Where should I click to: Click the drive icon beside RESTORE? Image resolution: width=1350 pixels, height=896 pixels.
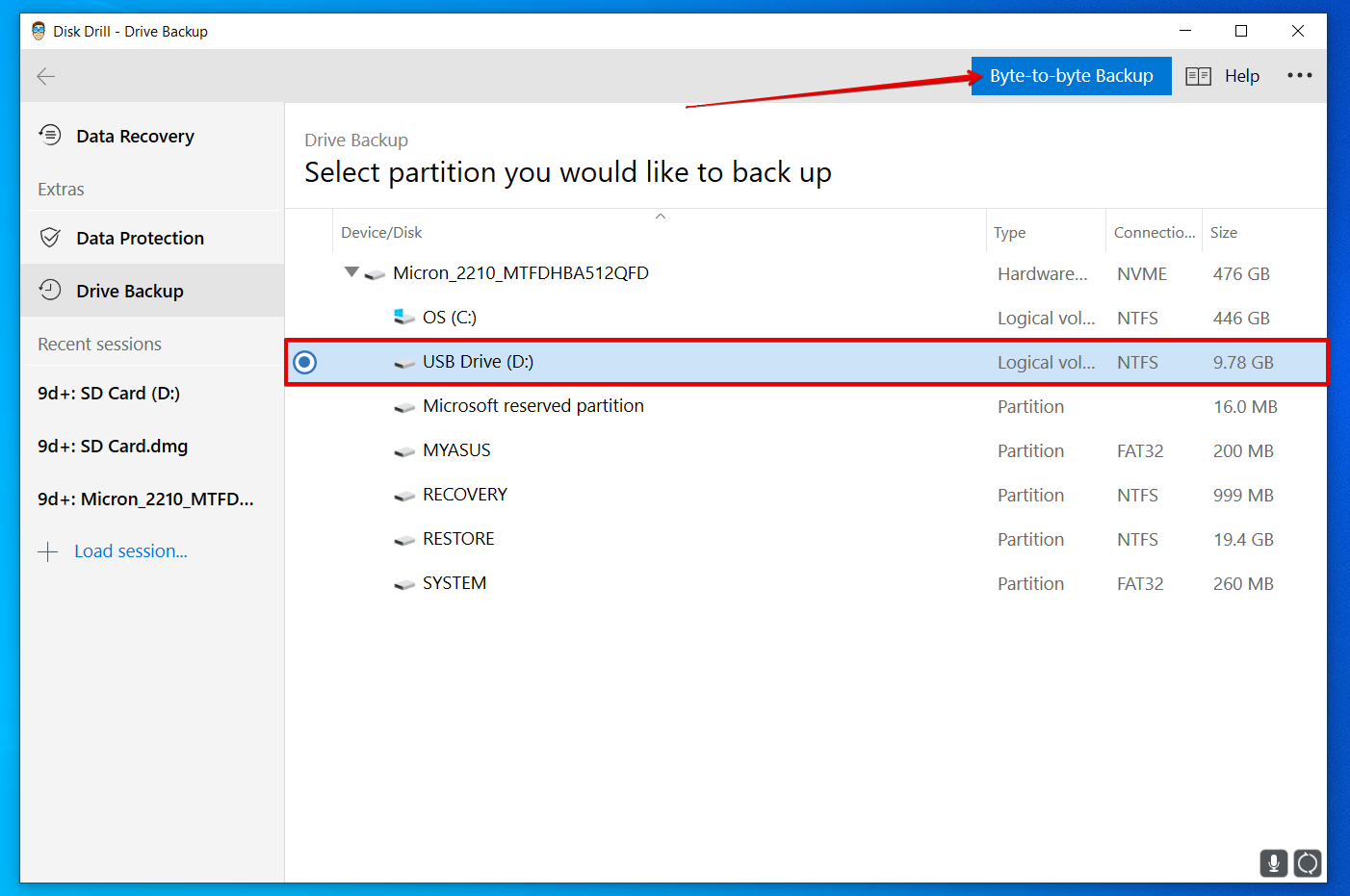click(404, 540)
